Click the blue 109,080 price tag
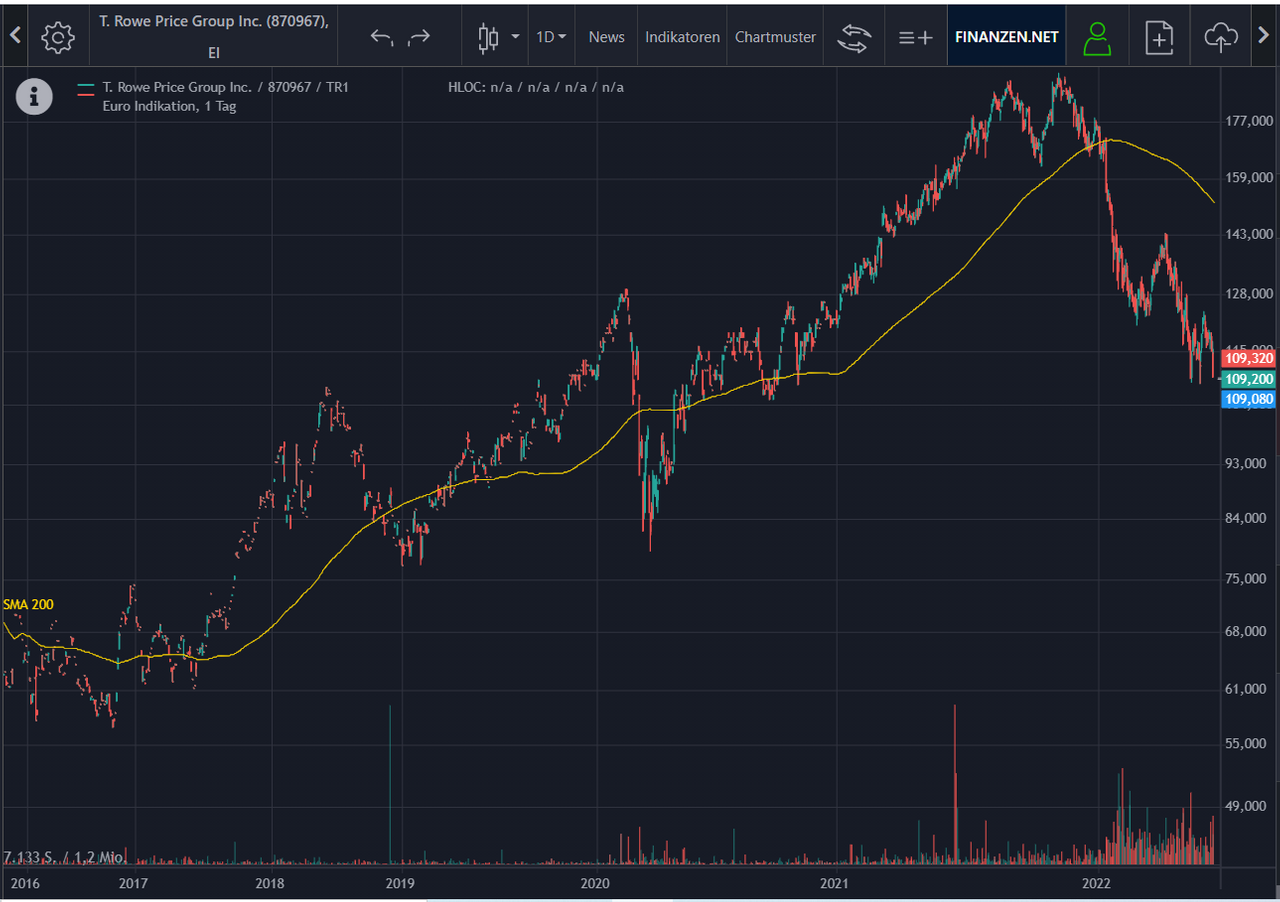The height and width of the screenshot is (902, 1280). (1248, 399)
